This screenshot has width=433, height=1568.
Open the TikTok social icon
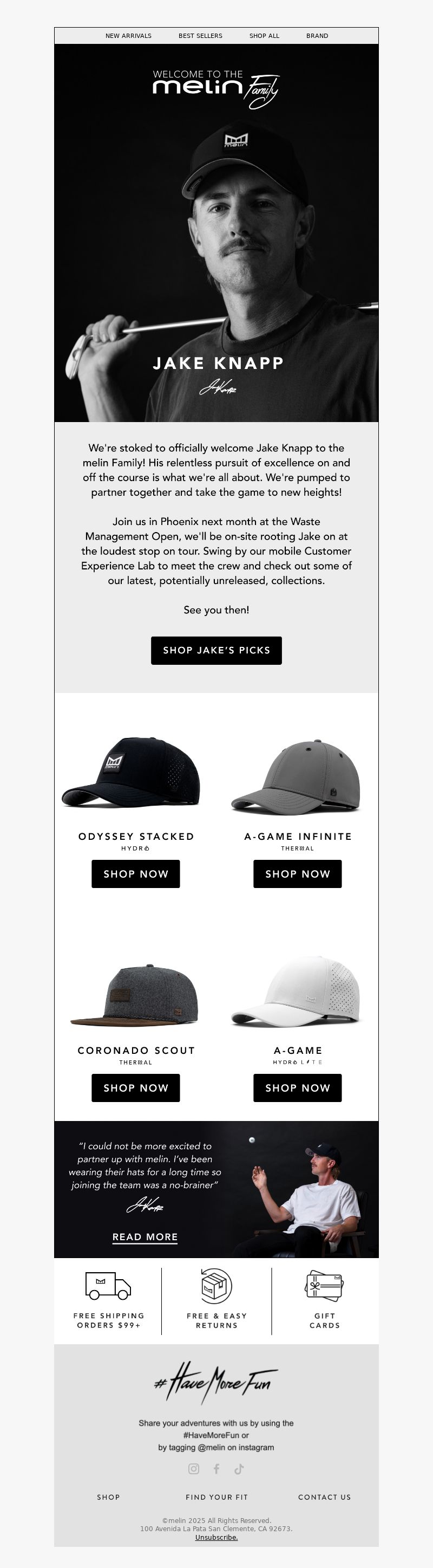click(x=239, y=1469)
